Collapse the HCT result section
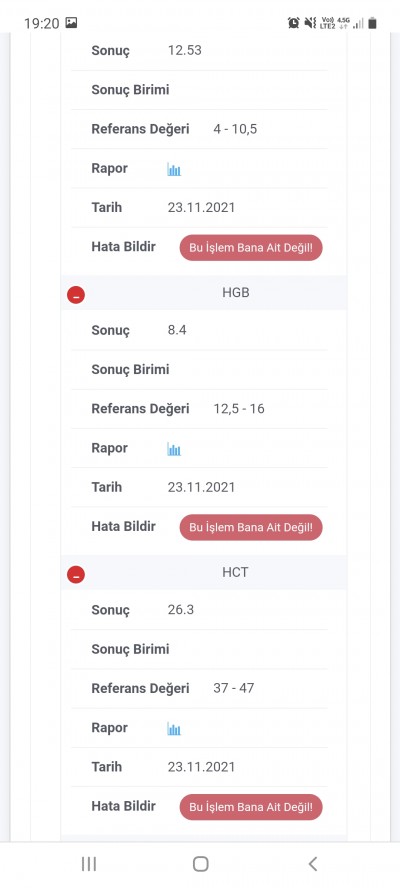 (x=76, y=575)
